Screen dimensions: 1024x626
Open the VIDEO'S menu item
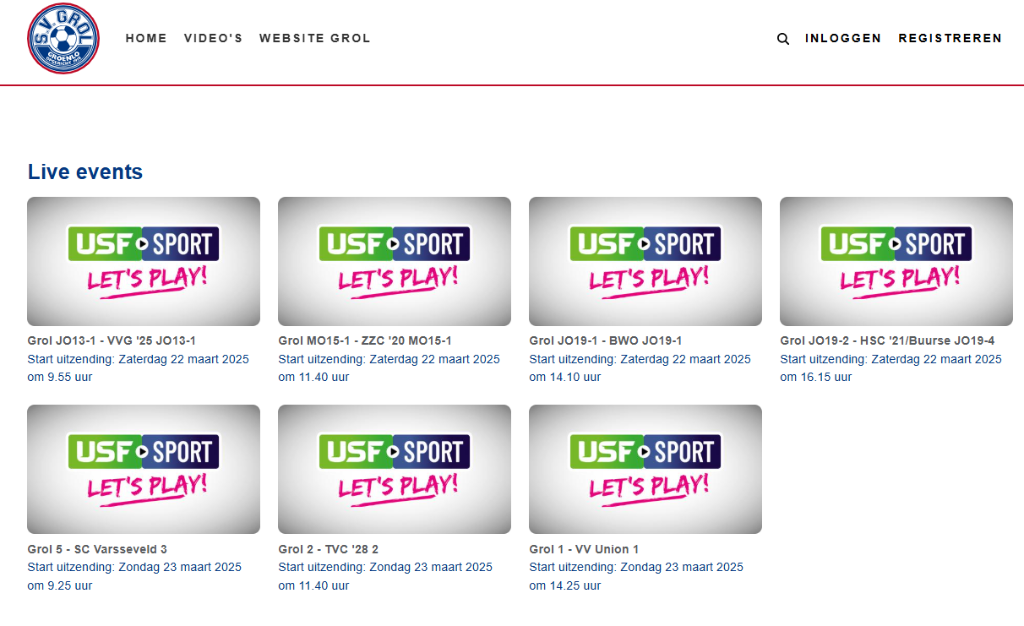click(213, 39)
